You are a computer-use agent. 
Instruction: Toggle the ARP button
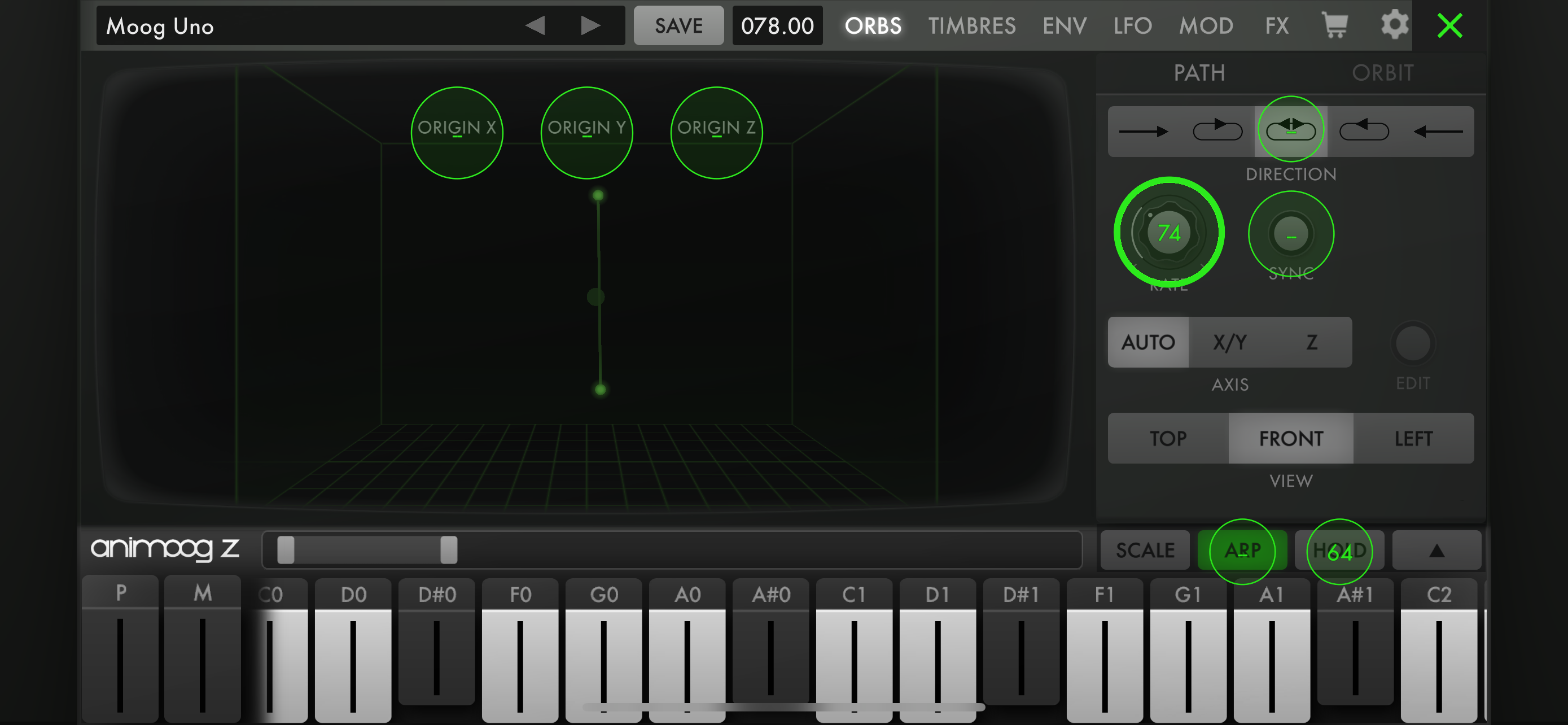pyautogui.click(x=1242, y=551)
